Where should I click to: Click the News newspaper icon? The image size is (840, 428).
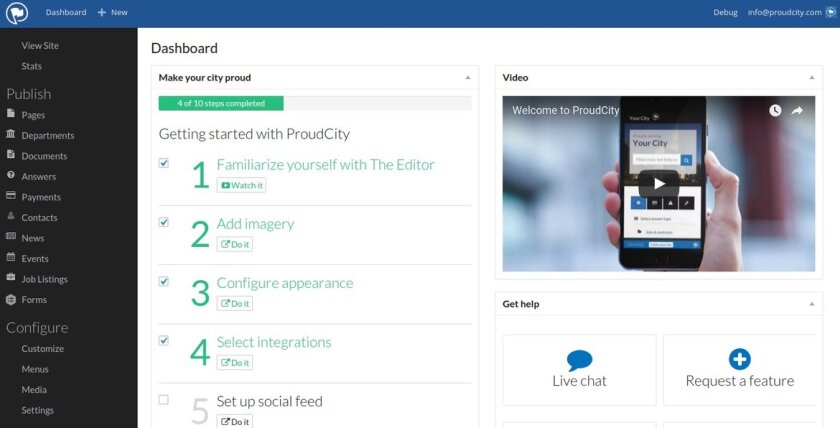[x=11, y=236]
